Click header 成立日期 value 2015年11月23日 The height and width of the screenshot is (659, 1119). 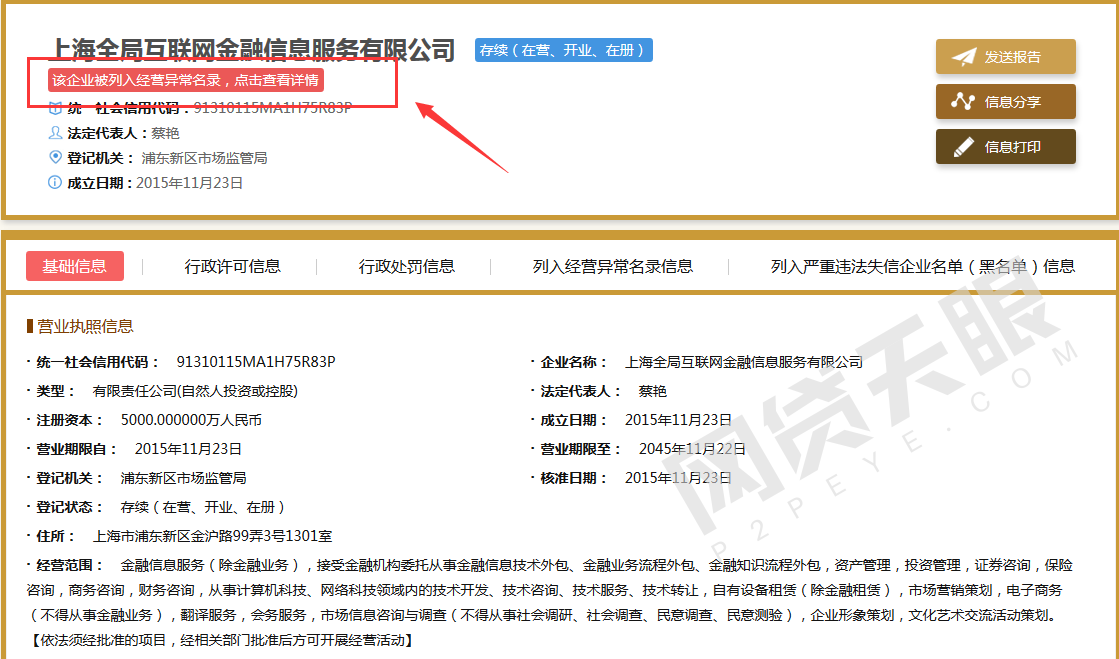(x=189, y=183)
